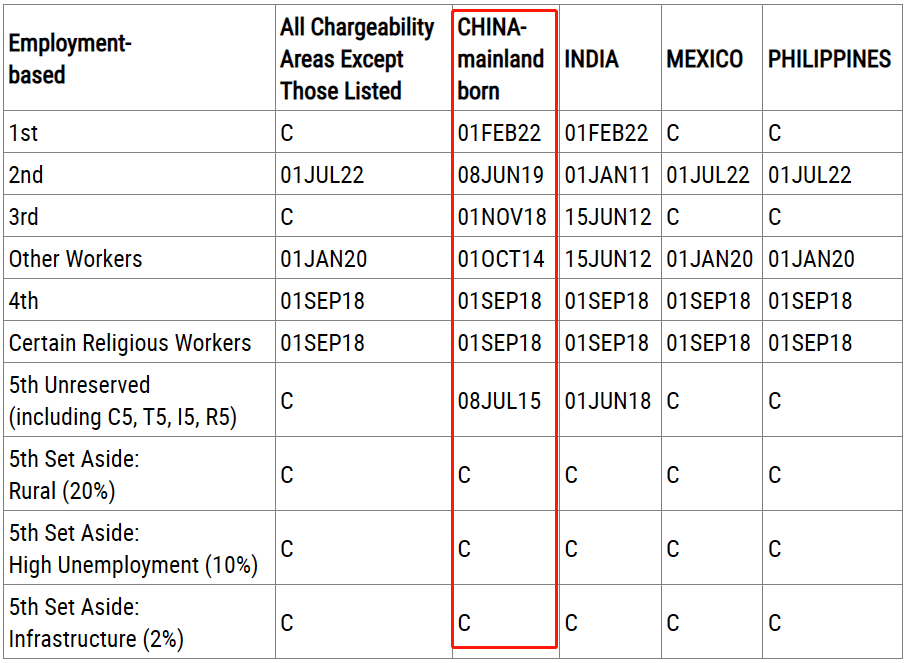This screenshot has height=663, width=906.
Task: Select the 01JUN18 date cell
Action: [x=607, y=401]
